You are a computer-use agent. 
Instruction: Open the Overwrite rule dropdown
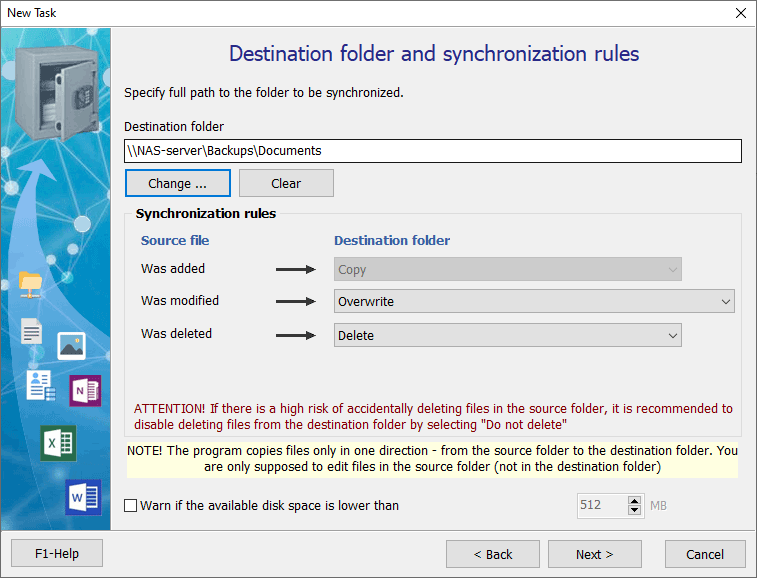point(534,301)
